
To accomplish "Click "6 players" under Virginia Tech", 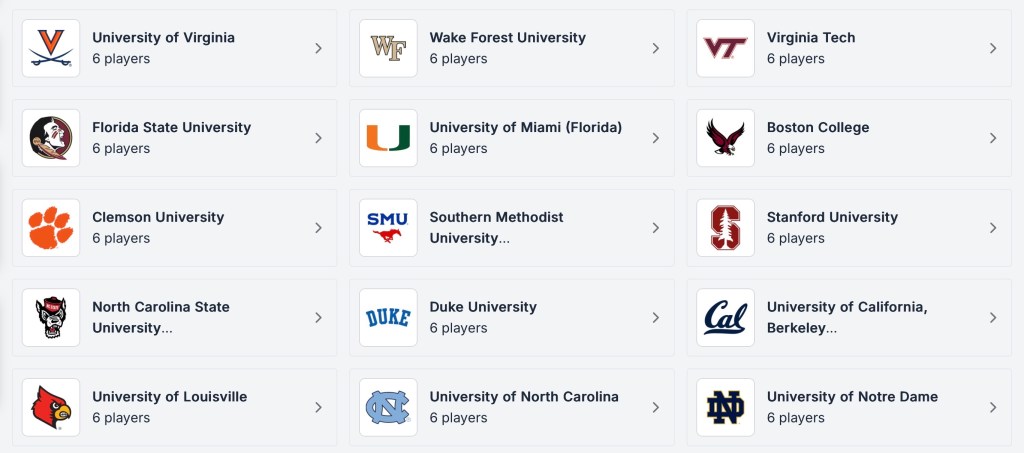I will [x=795, y=59].
